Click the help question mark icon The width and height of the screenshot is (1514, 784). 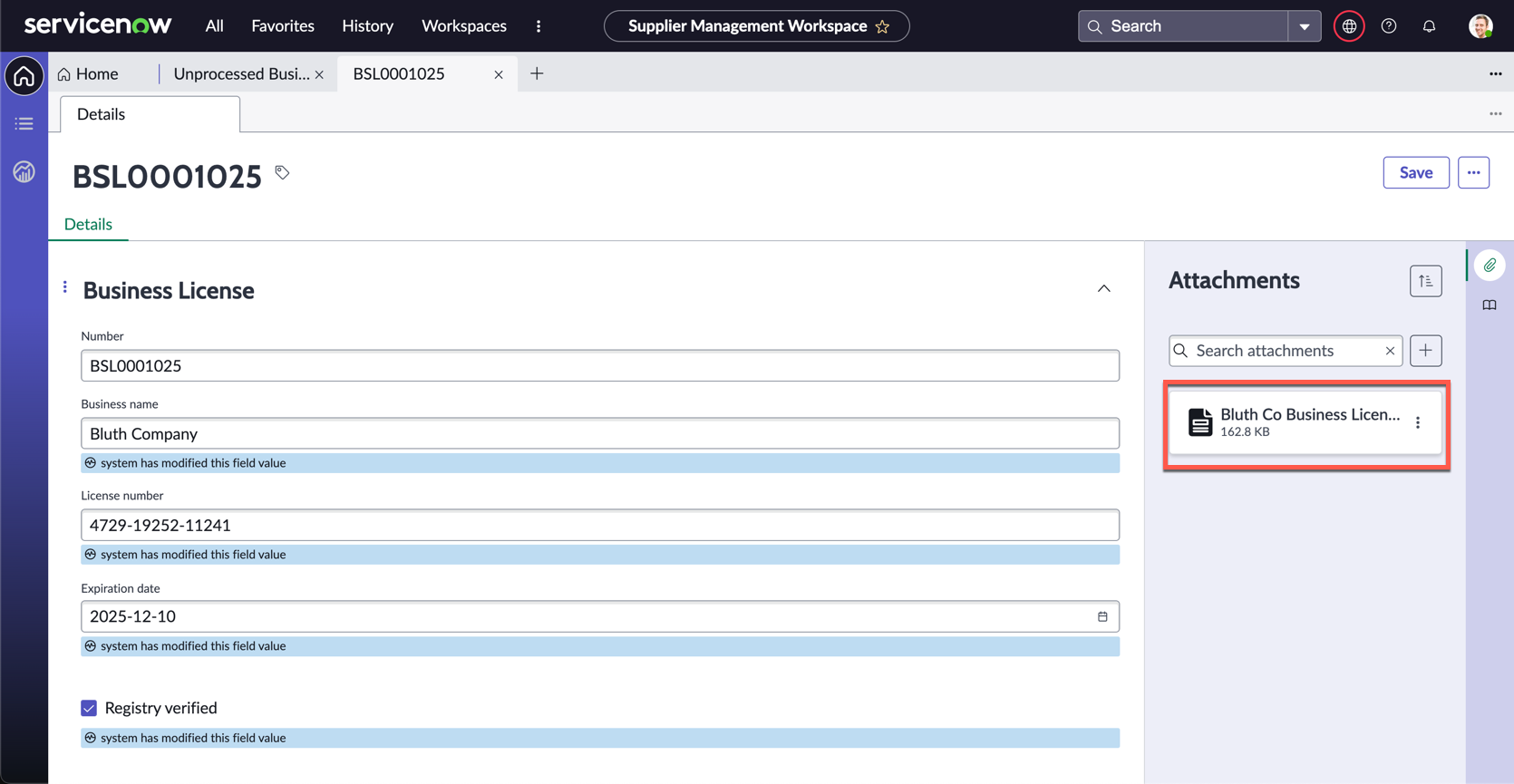[1389, 26]
